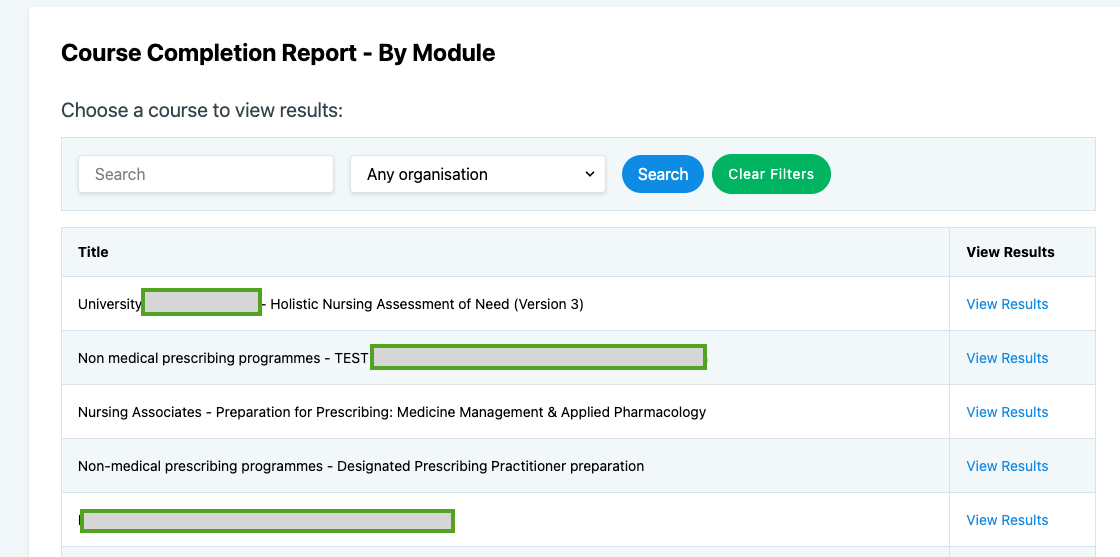Click View Results in the last visible row
Screen dimensions: 1120x557
click(x=1007, y=520)
